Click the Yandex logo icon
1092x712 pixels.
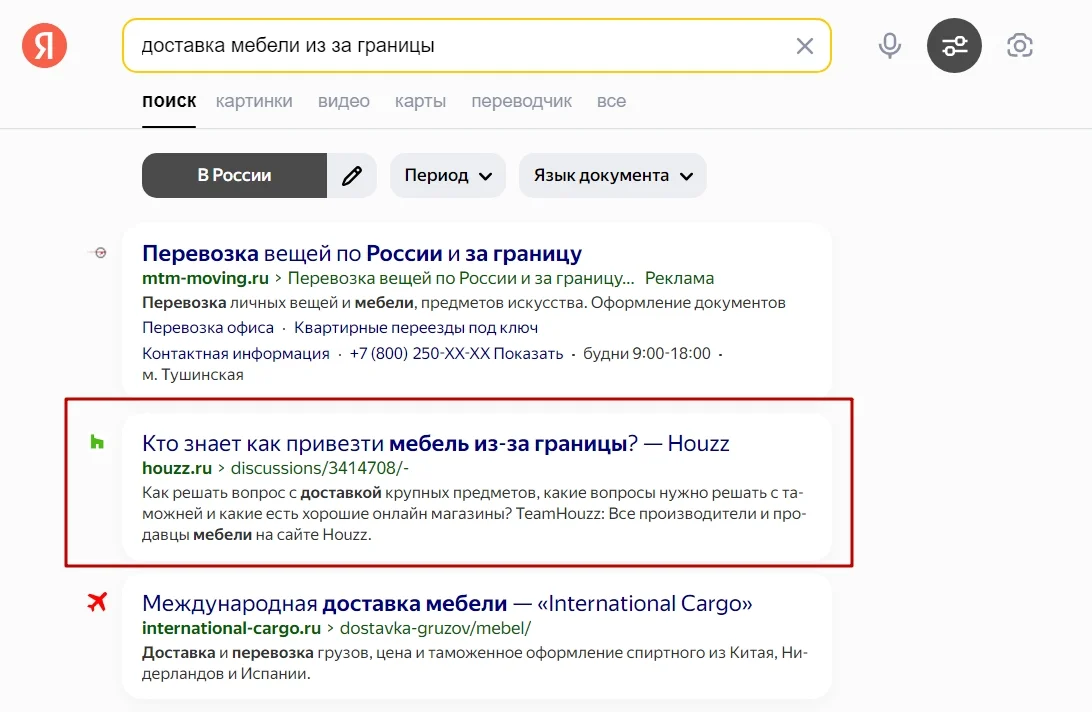tap(45, 46)
